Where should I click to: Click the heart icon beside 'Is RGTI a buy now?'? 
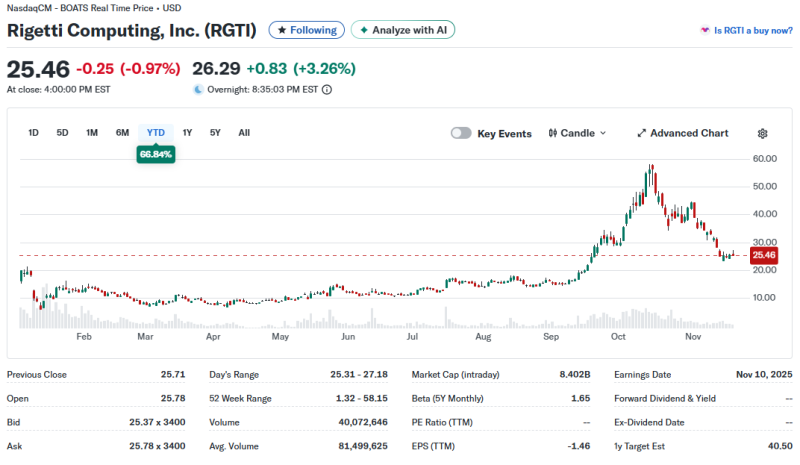(x=705, y=30)
